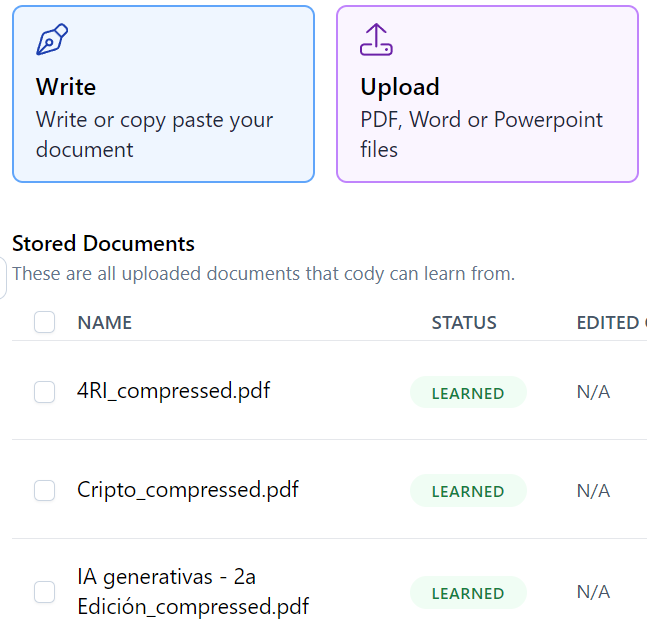Screen dimensions: 647x639
Task: Sort documents by STATUS column header
Action: pyautogui.click(x=464, y=323)
